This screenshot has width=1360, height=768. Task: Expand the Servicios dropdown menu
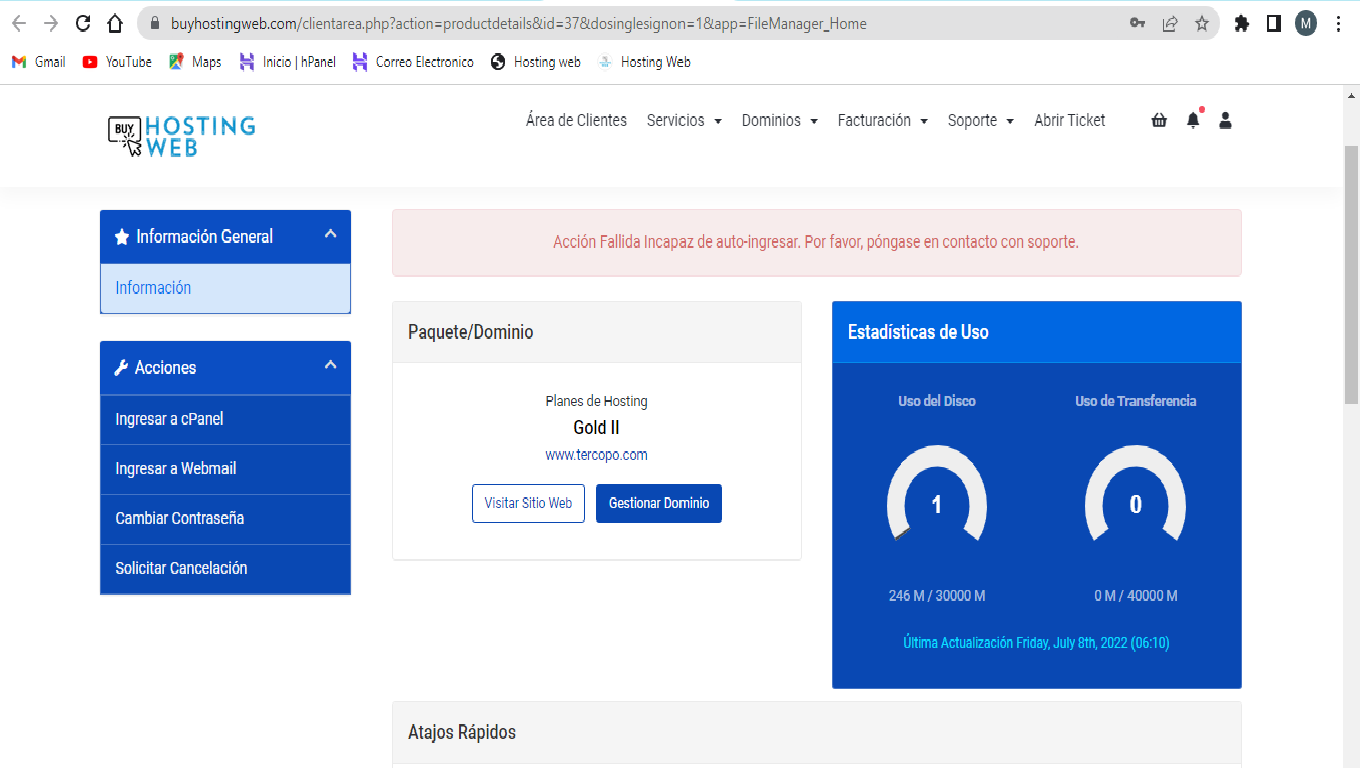point(684,121)
